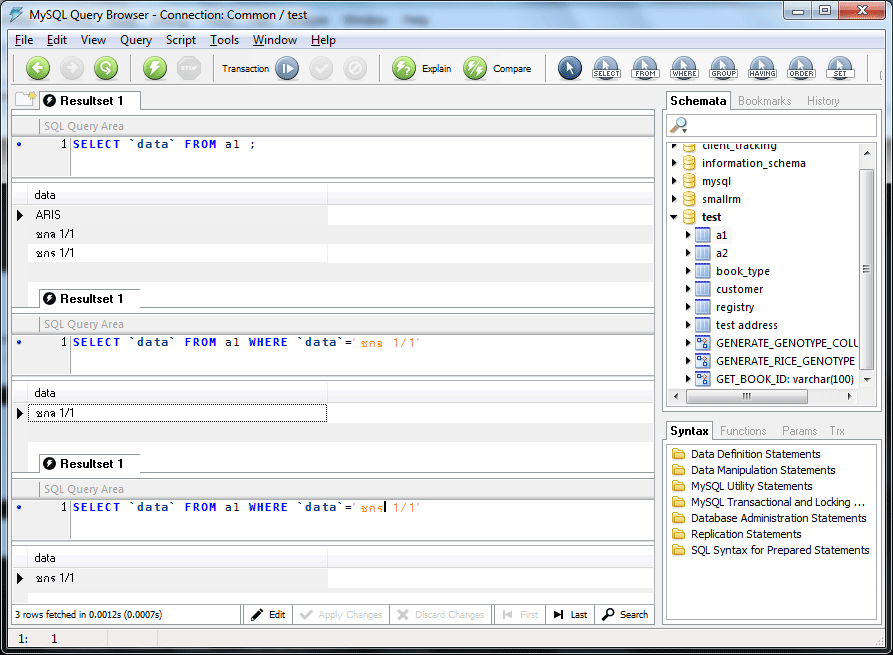The image size is (893, 655).
Task: Click Apply Changes button
Action: (341, 615)
